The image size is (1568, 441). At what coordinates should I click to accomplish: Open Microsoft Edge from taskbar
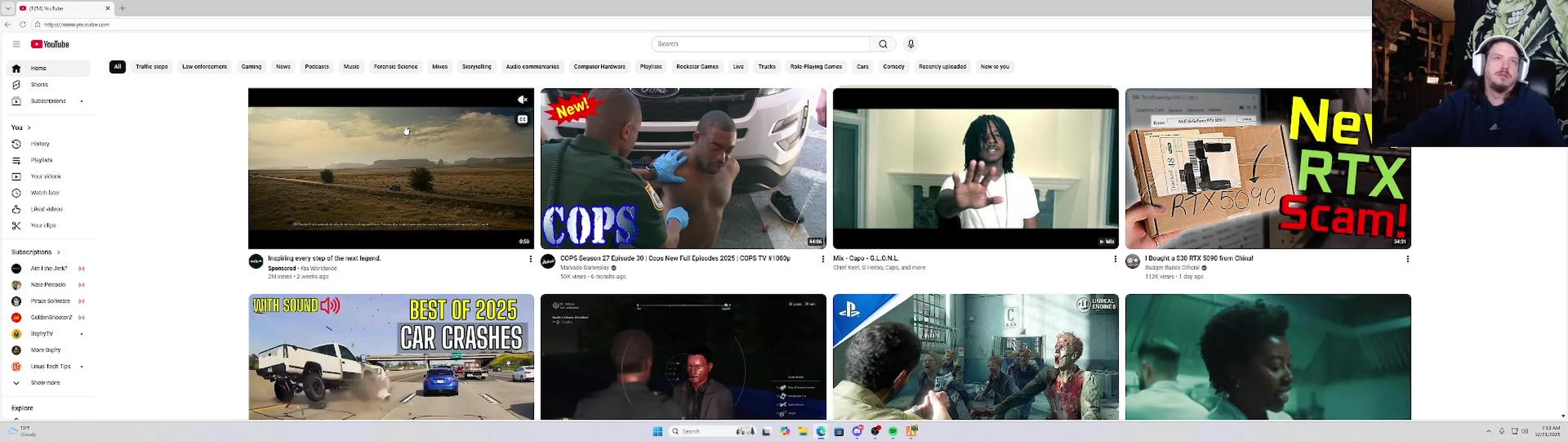pos(821,432)
